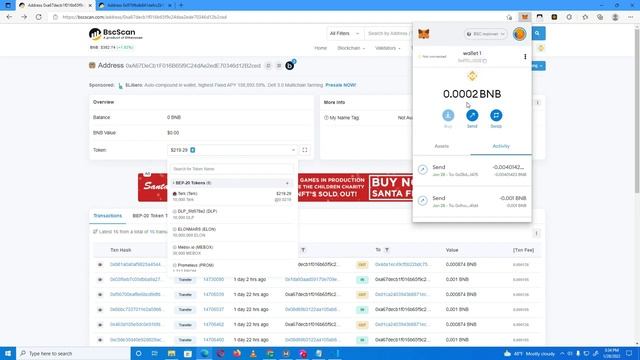The image size is (640, 360).
Task: Click the Search for Token Name field
Action: coord(231,169)
